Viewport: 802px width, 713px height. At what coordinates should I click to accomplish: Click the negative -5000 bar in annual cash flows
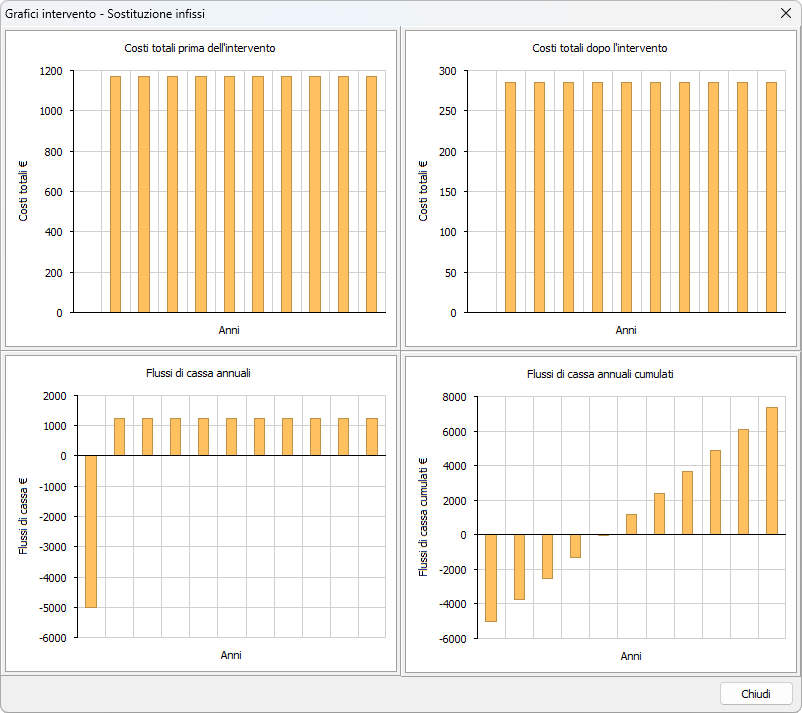tap(91, 531)
